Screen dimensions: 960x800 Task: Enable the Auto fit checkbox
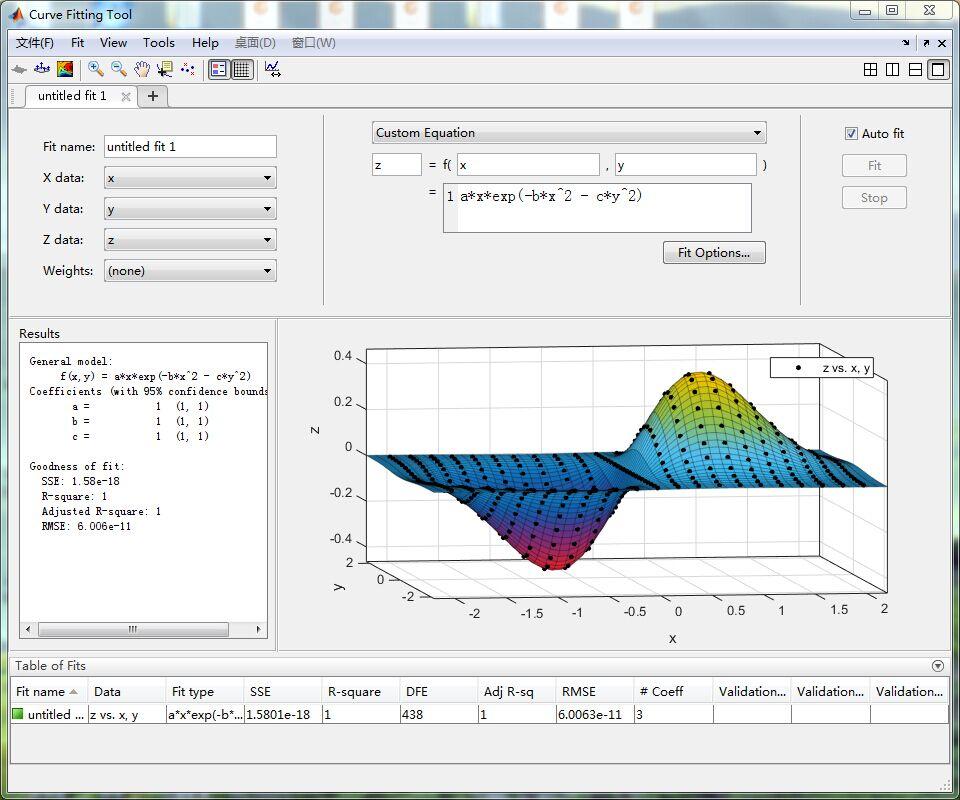pyautogui.click(x=850, y=133)
